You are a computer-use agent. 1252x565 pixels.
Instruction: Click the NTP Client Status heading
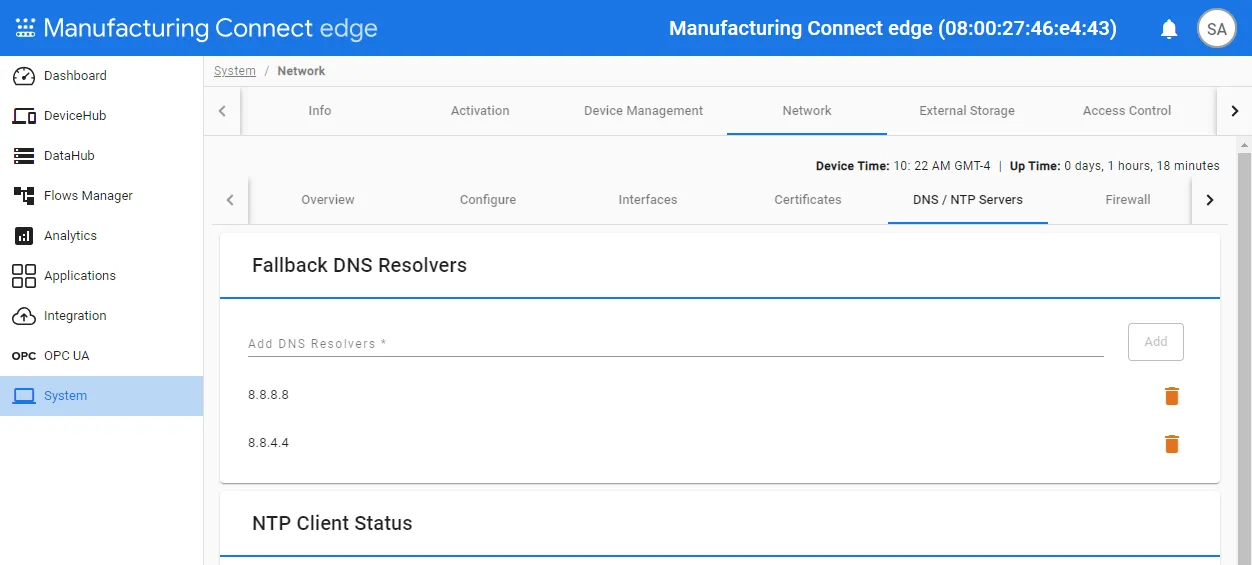tap(332, 523)
